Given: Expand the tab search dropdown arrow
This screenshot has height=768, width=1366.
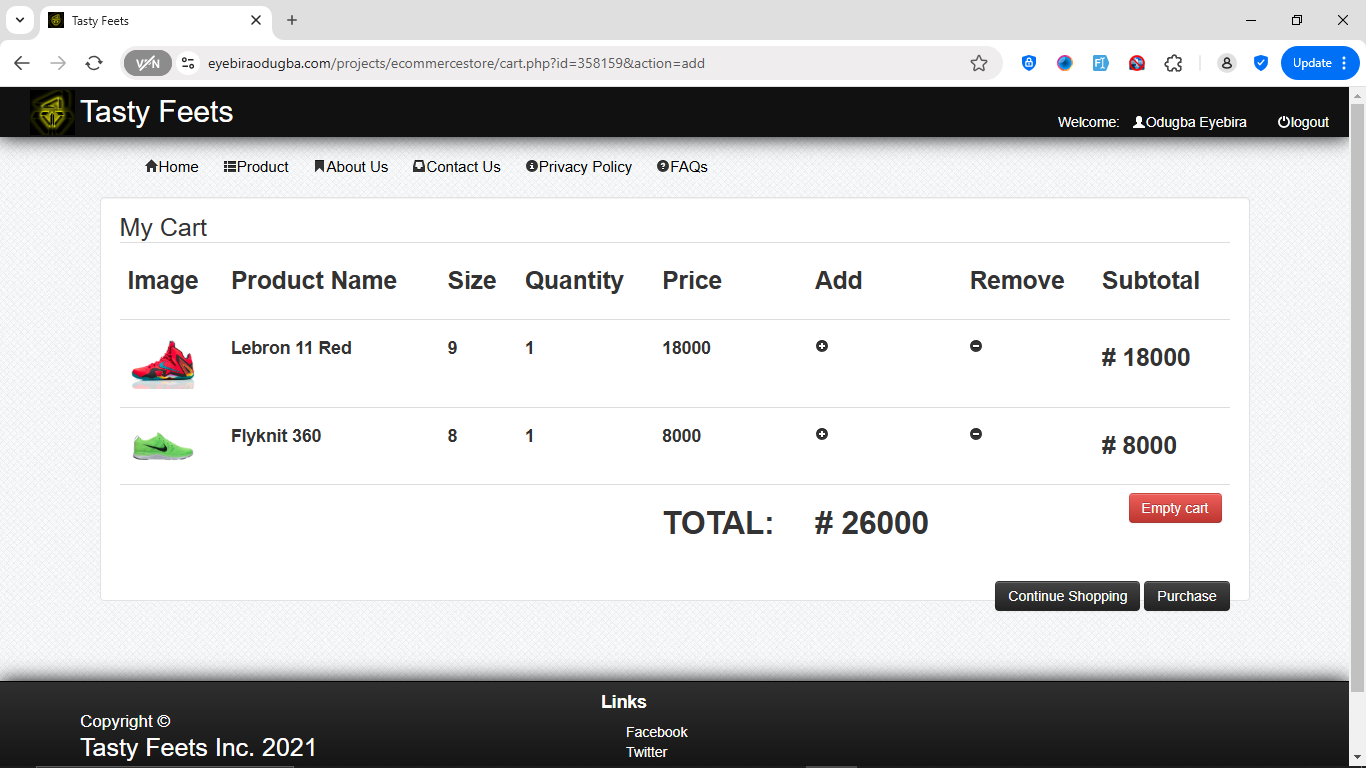Looking at the screenshot, I should coord(19,20).
